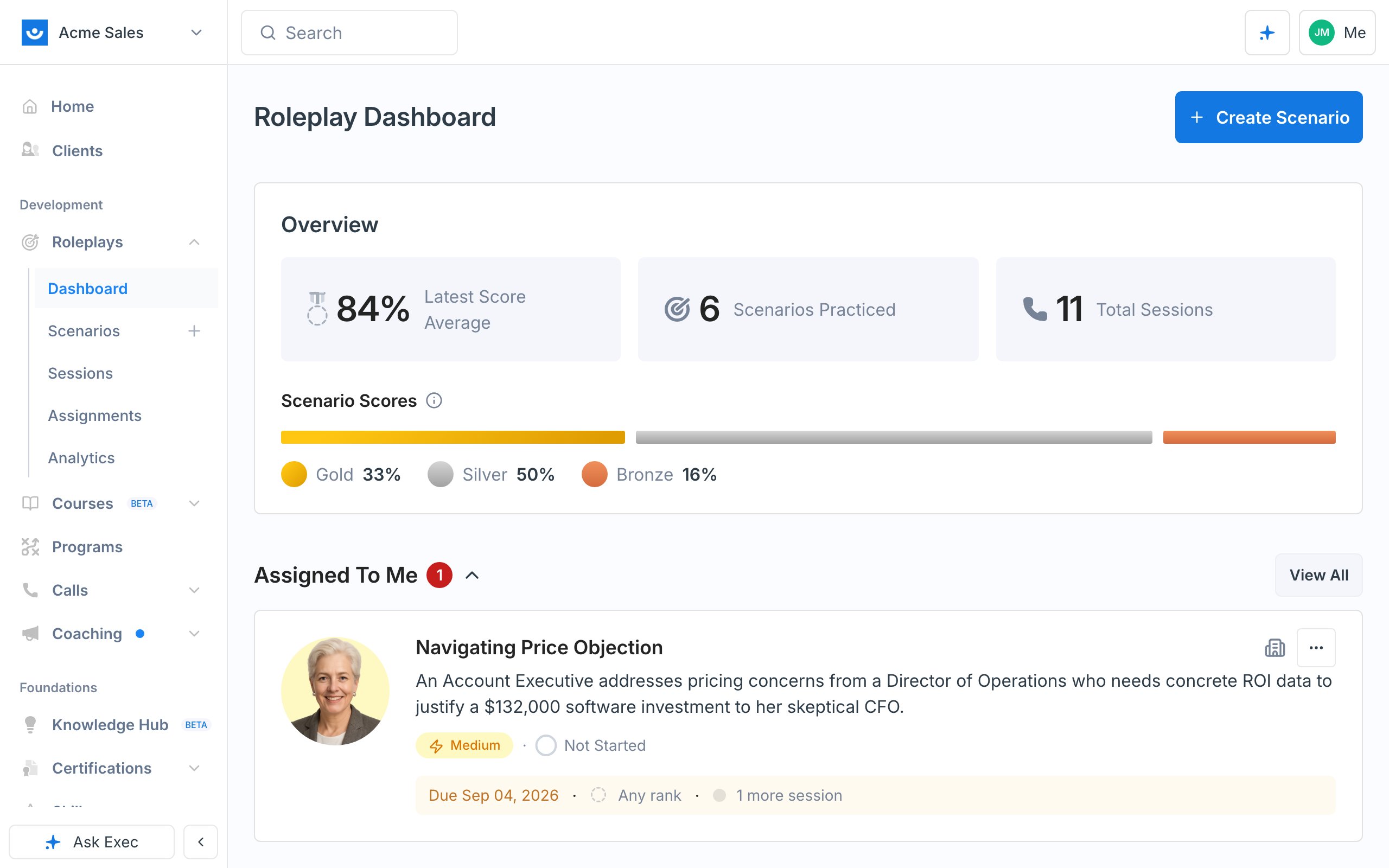Click the Due Sep 04, 2026 text
This screenshot has height=868, width=1389.
(x=494, y=795)
